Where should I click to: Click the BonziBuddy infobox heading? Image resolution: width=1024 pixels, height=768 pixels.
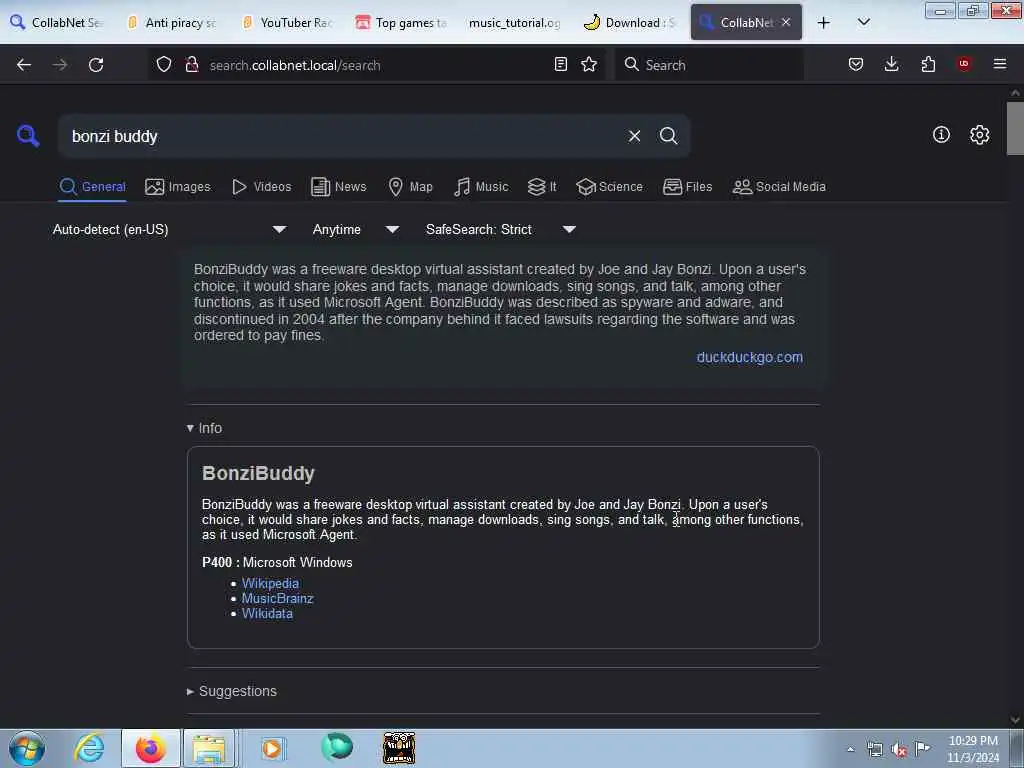[x=259, y=473]
